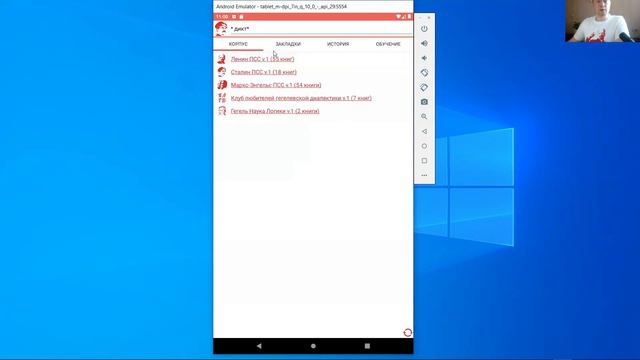640x360 pixels.
Task: Click the red refresh icon at the bottom right of the app
Action: point(407,333)
